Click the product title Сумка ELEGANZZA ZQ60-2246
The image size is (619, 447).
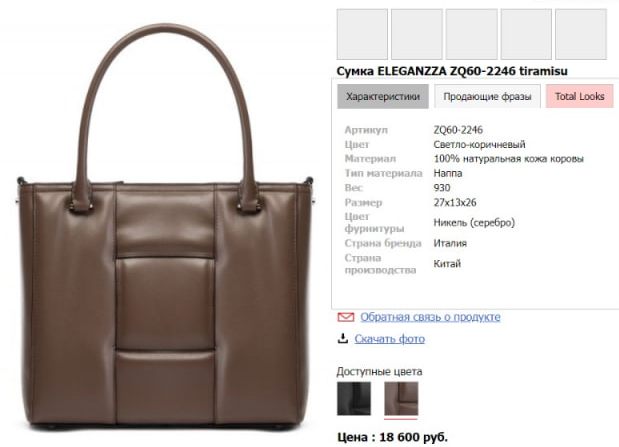point(426,71)
